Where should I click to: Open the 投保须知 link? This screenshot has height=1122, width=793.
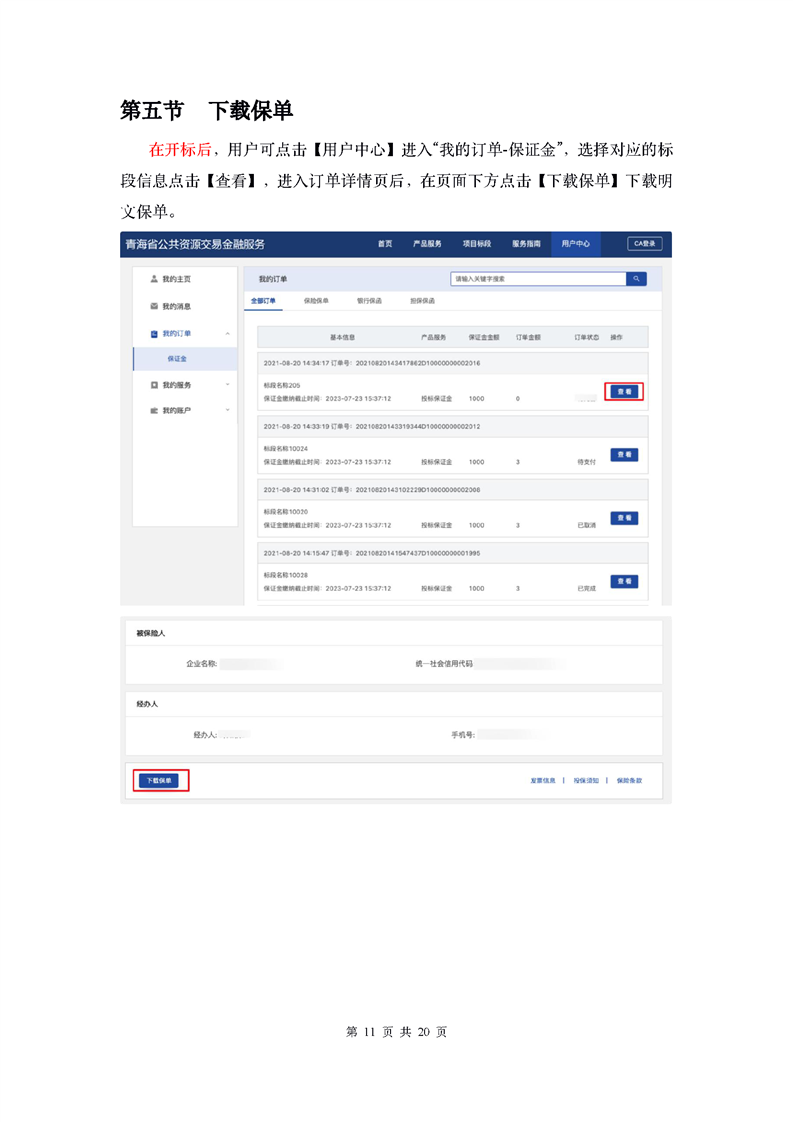click(x=586, y=781)
